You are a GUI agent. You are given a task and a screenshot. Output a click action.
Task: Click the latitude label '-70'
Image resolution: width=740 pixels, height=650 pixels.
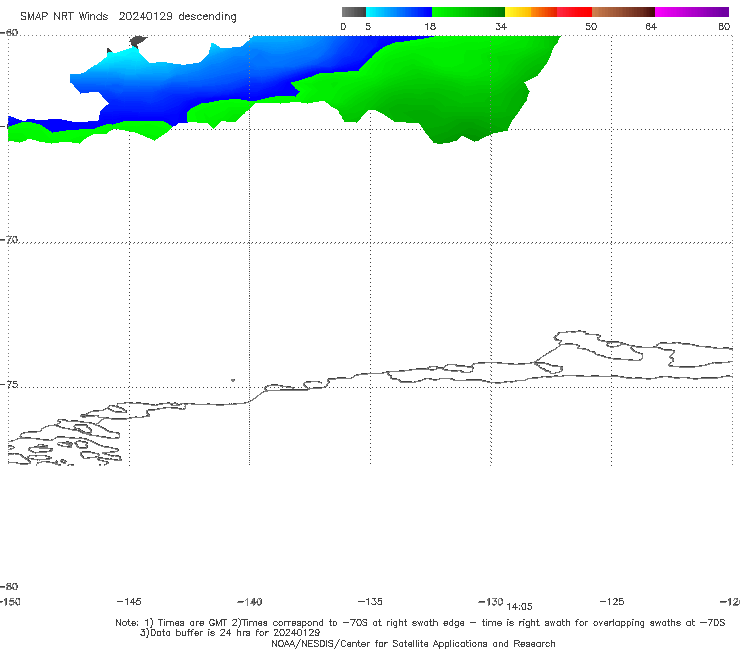8,240
